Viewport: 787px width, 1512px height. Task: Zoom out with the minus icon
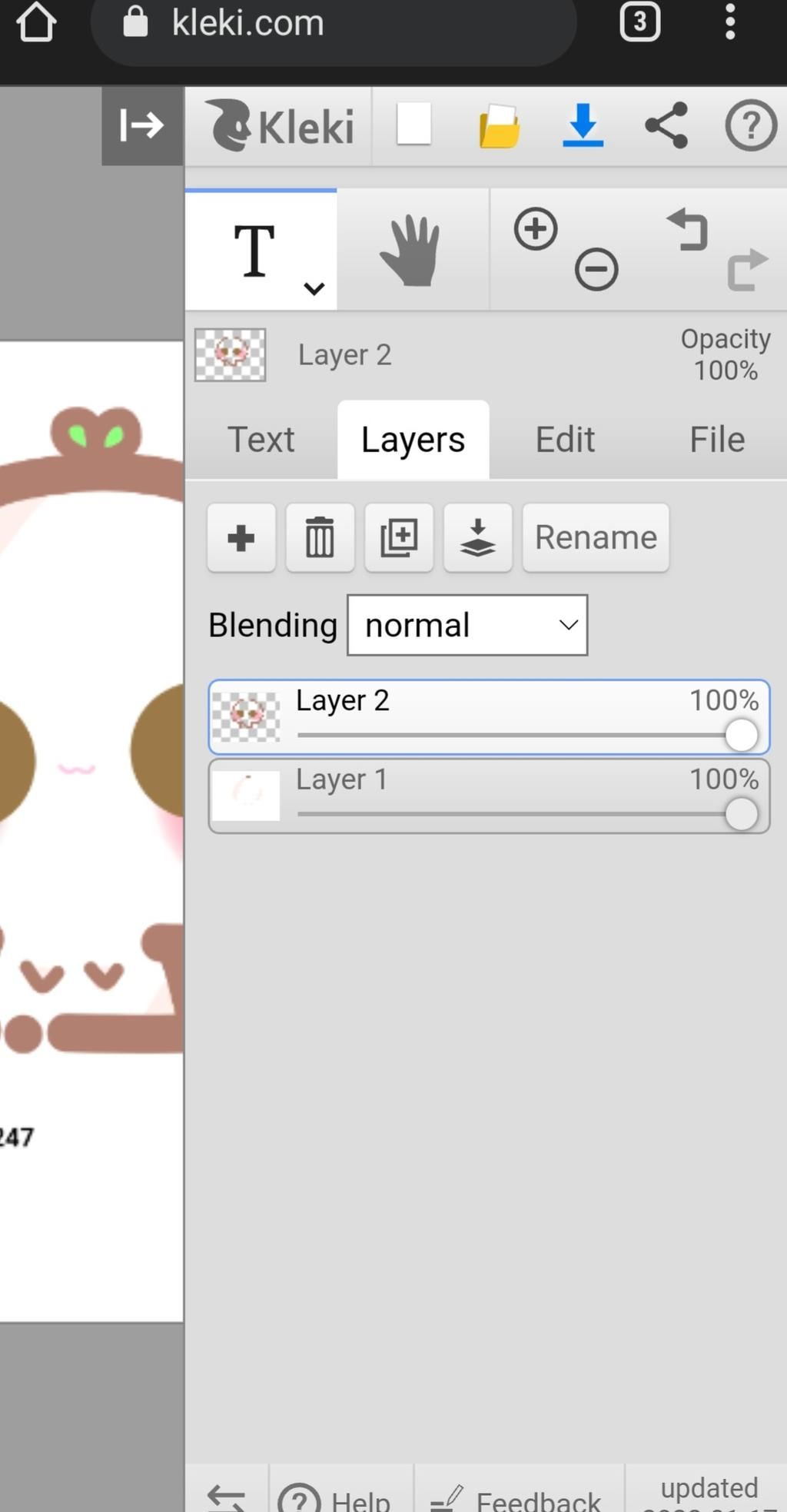point(596,270)
